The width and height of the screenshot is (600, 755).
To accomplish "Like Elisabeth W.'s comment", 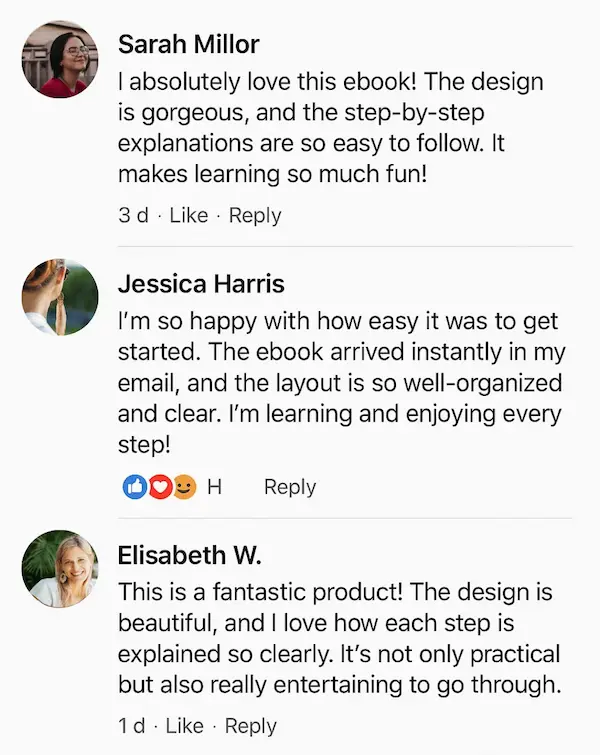I will 184,726.
